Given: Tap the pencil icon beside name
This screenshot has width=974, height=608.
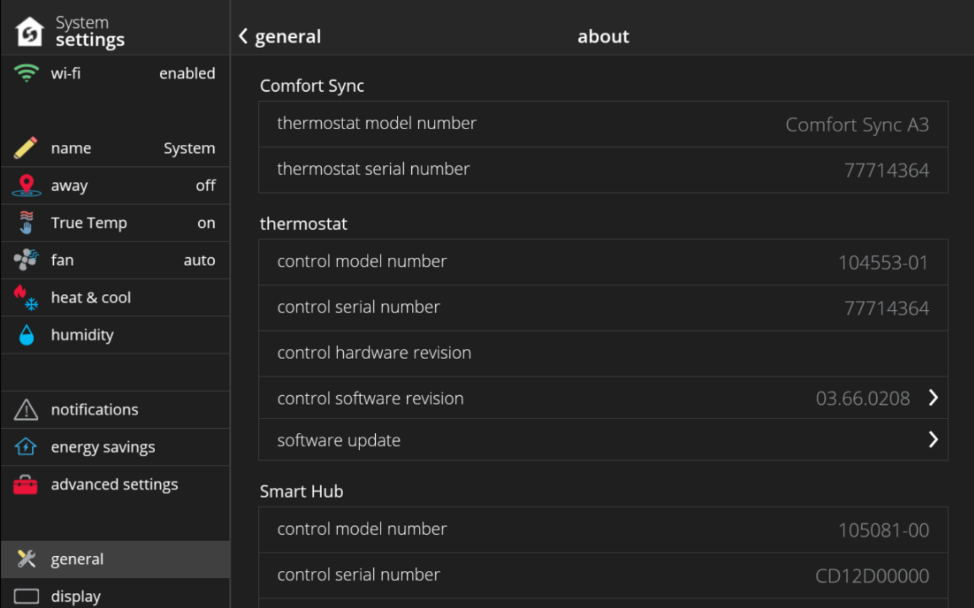Looking at the screenshot, I should click(x=25, y=148).
